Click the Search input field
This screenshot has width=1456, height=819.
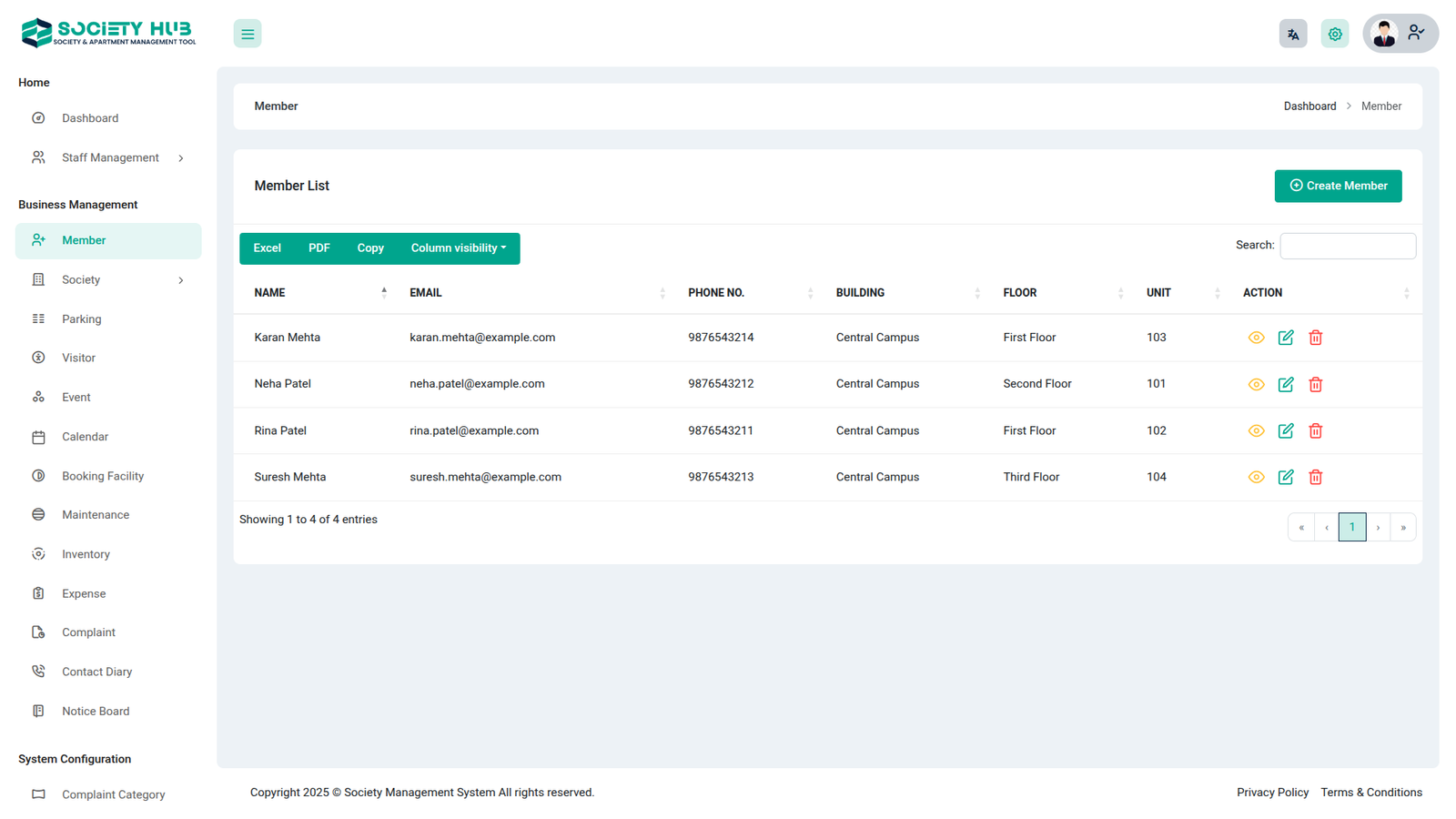(1347, 246)
